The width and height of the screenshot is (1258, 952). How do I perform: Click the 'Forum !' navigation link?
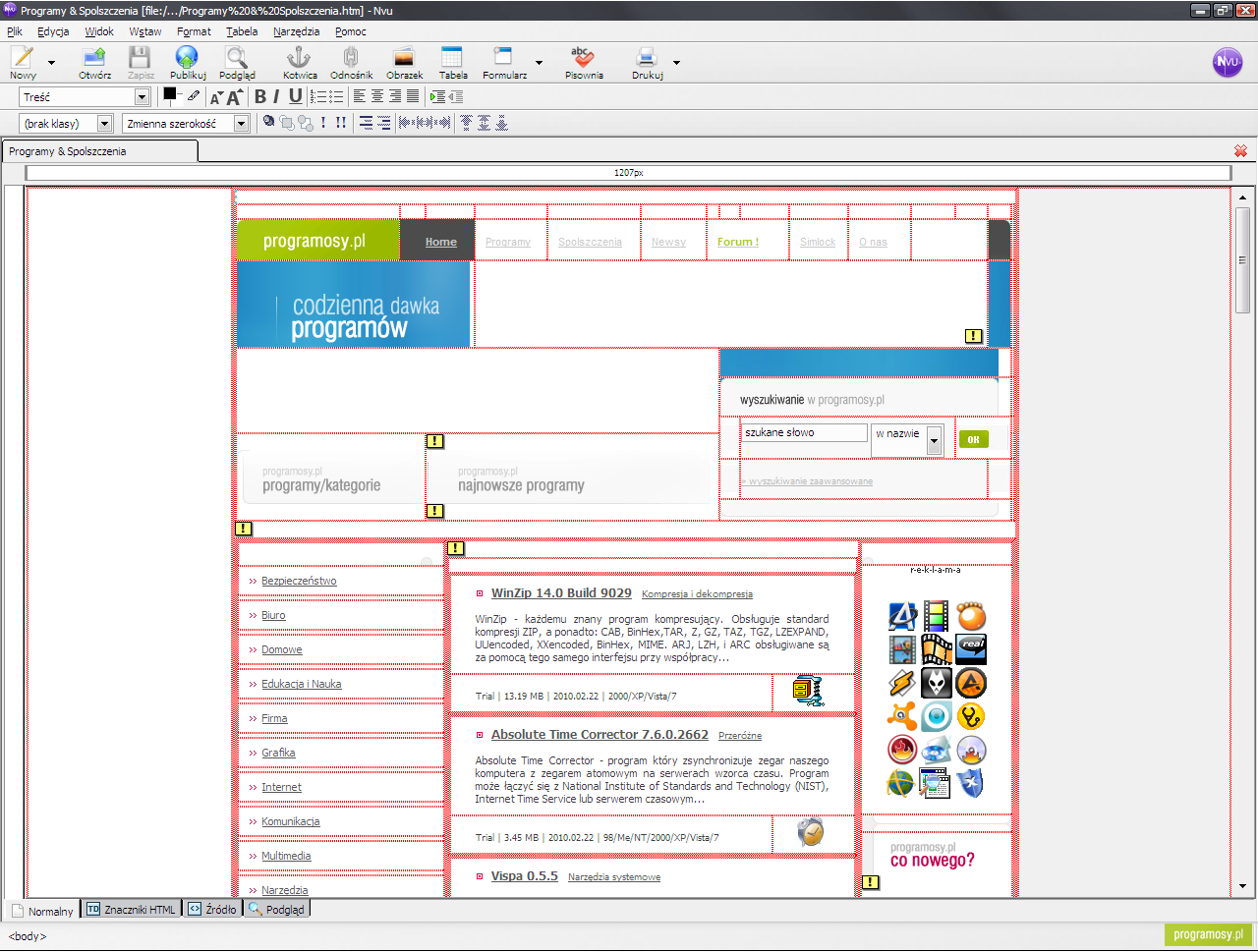[737, 242]
